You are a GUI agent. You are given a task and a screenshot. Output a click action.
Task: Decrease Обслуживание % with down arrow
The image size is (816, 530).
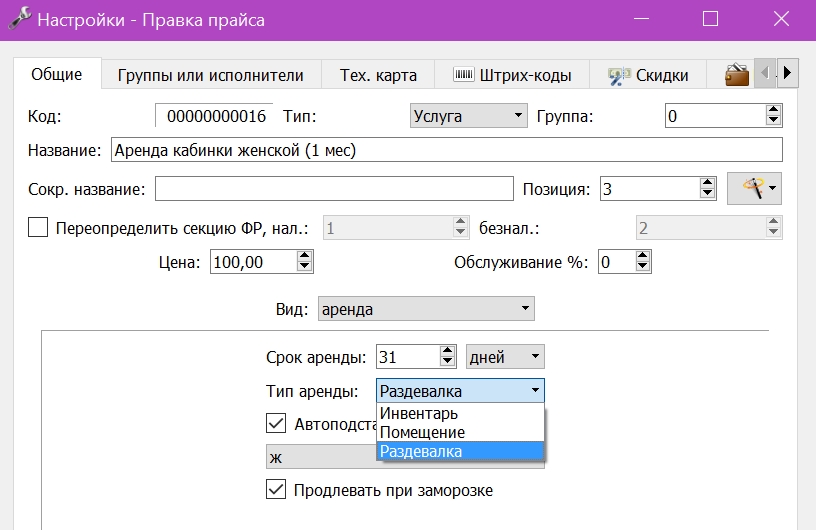pos(643,267)
